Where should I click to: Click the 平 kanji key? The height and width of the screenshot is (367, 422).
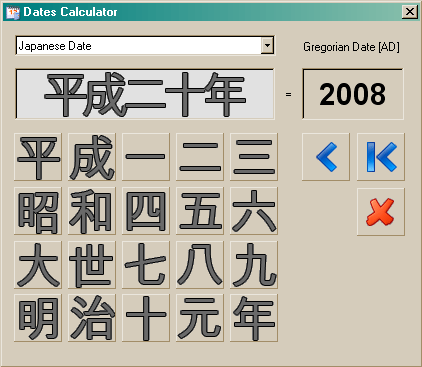coord(38,157)
